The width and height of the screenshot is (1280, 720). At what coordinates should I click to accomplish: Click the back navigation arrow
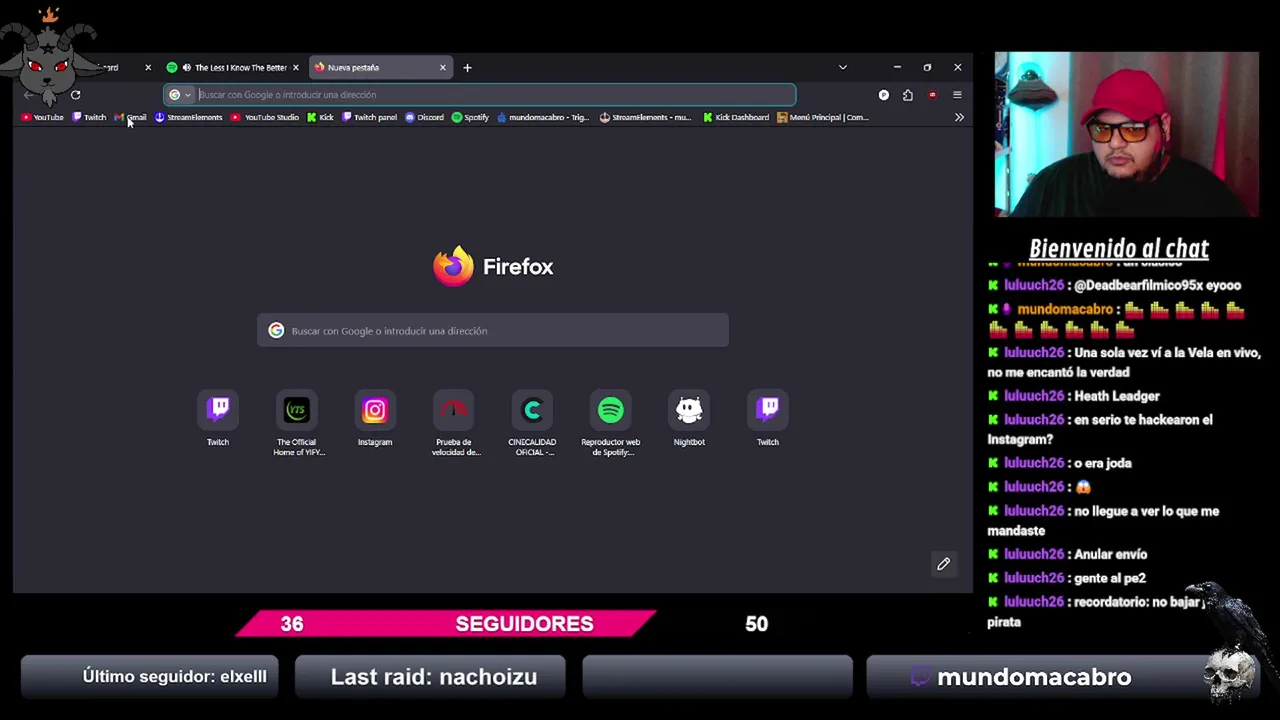tap(28, 95)
